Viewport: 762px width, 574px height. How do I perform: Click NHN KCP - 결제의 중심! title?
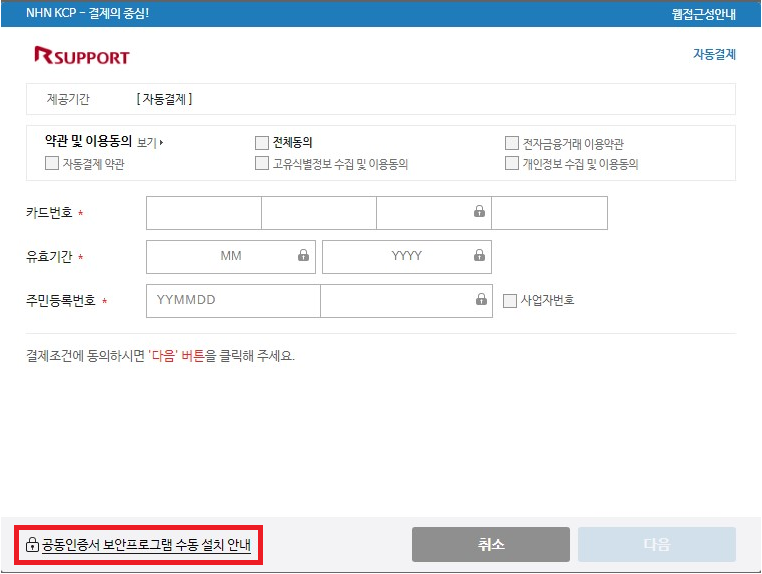click(x=87, y=13)
